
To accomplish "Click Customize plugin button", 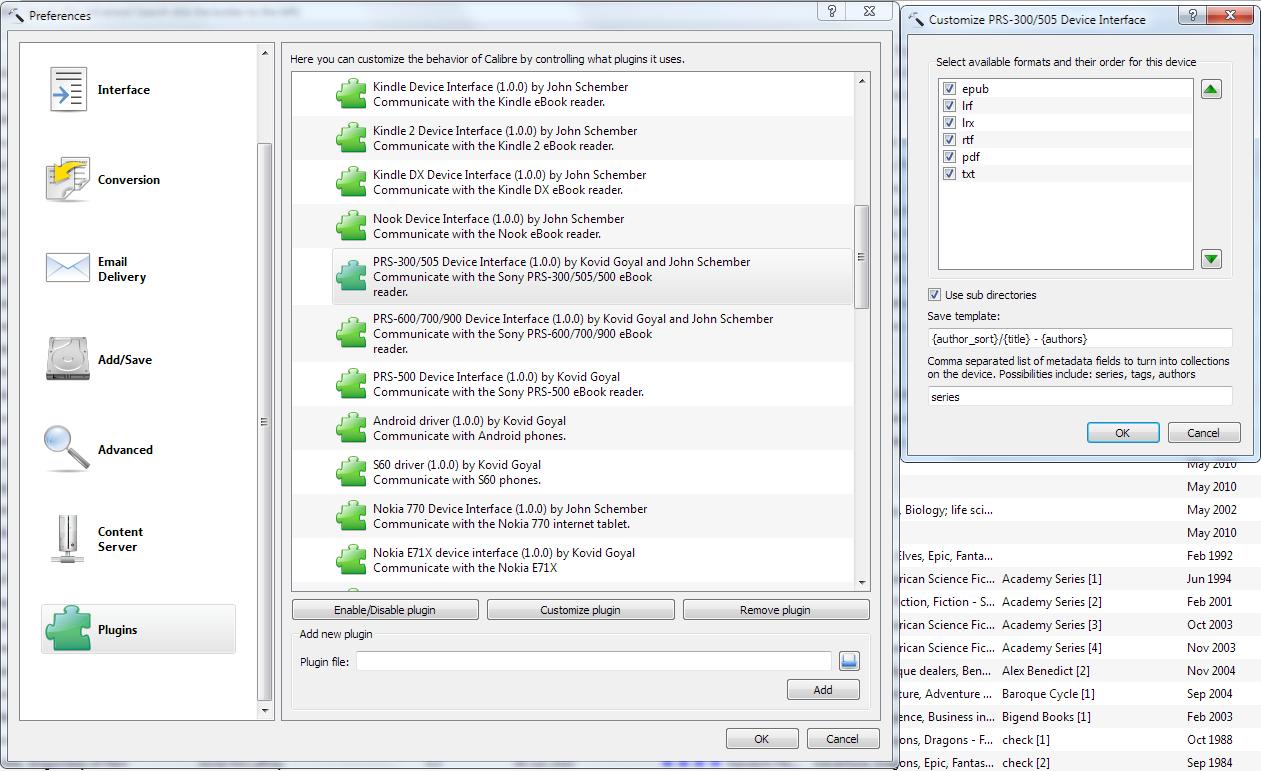I will click(580, 610).
